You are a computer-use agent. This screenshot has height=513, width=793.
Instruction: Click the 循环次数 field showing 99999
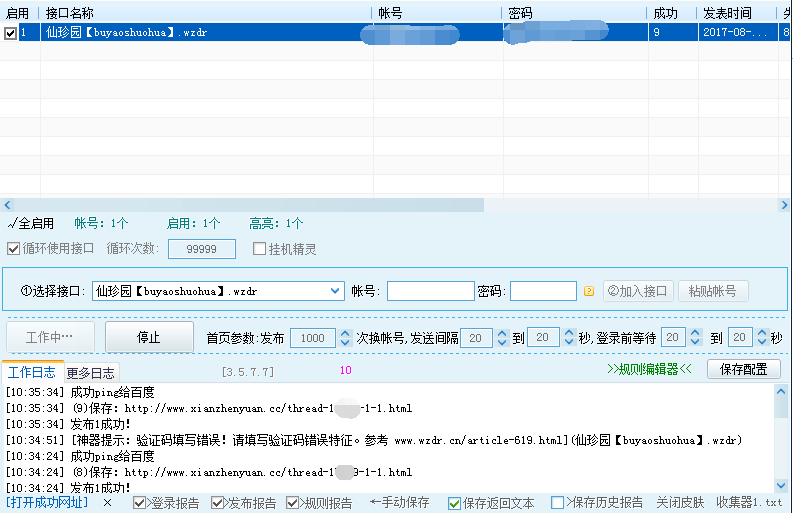(x=202, y=249)
